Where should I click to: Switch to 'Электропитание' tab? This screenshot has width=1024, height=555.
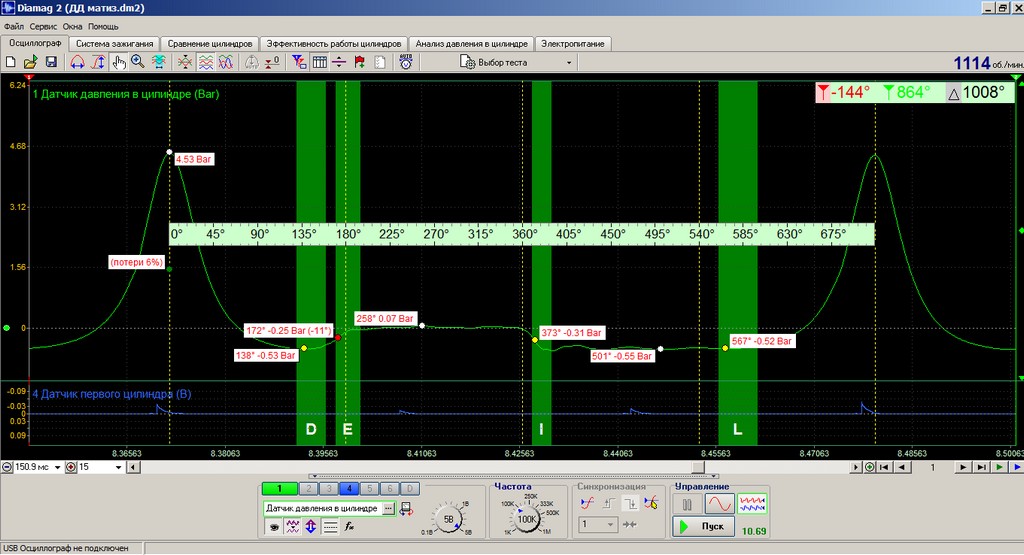coord(573,44)
